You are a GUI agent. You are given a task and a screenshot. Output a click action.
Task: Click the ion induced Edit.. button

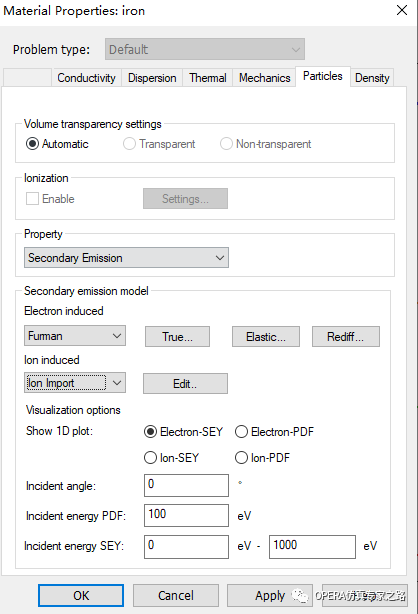click(185, 383)
